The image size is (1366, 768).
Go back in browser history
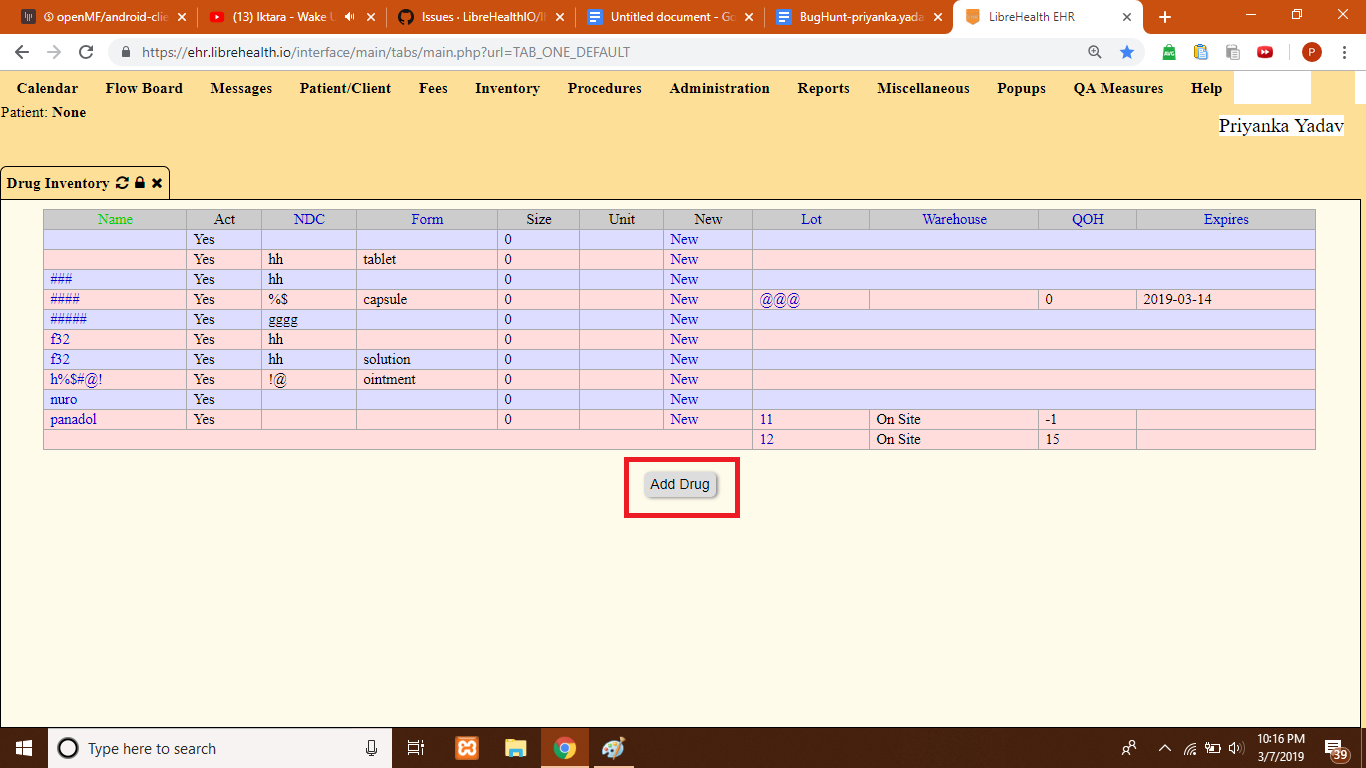[x=22, y=52]
